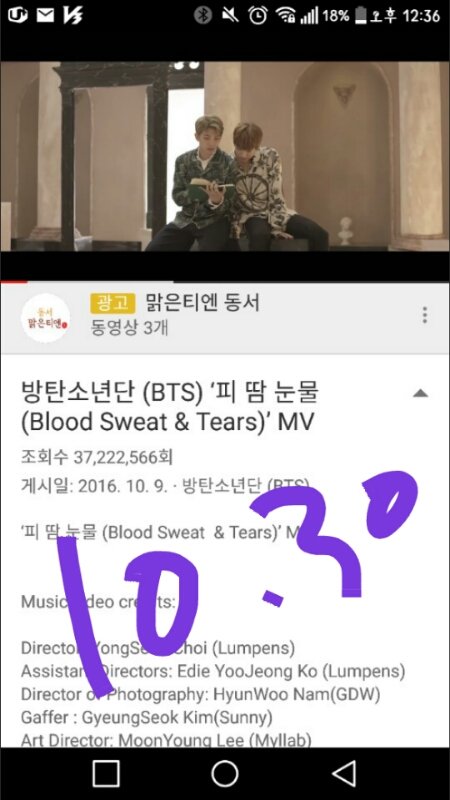Viewport: 450px width, 800px height.
Task: Open the three-dot ad options menu
Action: tap(424, 315)
